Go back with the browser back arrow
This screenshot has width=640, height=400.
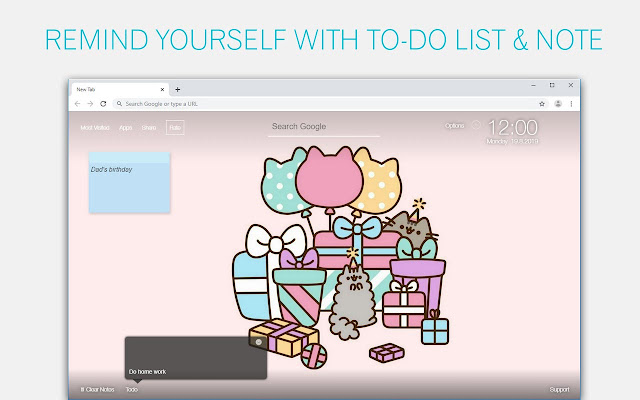pos(77,104)
